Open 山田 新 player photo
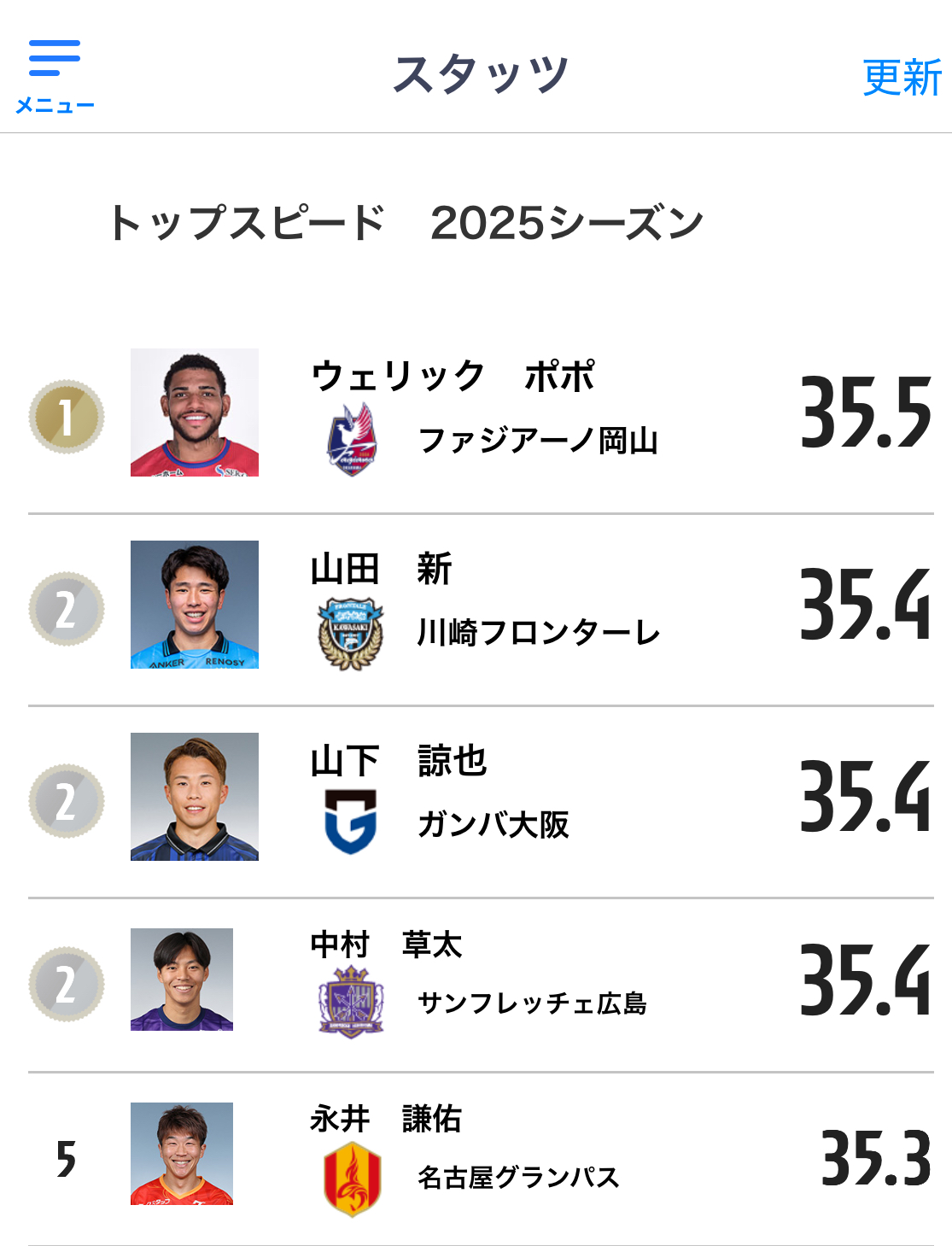Image resolution: width=952 pixels, height=1246 pixels. (195, 605)
